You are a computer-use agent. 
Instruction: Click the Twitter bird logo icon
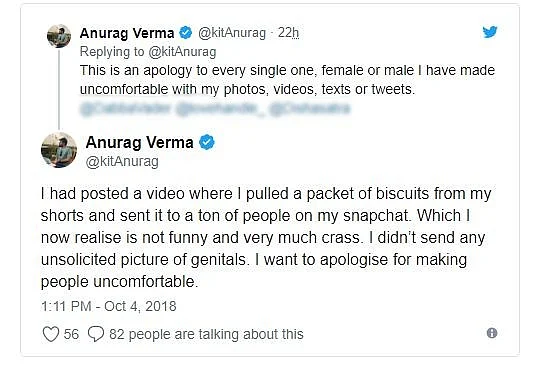point(490,32)
